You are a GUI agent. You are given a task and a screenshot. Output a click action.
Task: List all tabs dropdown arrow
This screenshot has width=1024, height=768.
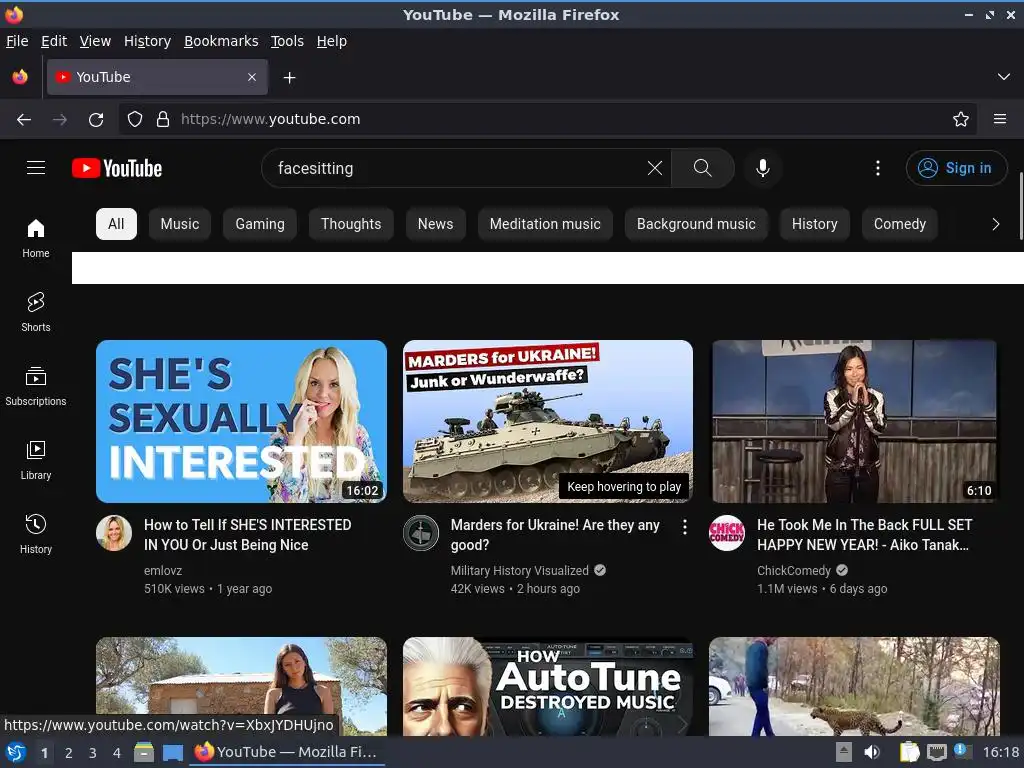pos(1004,77)
